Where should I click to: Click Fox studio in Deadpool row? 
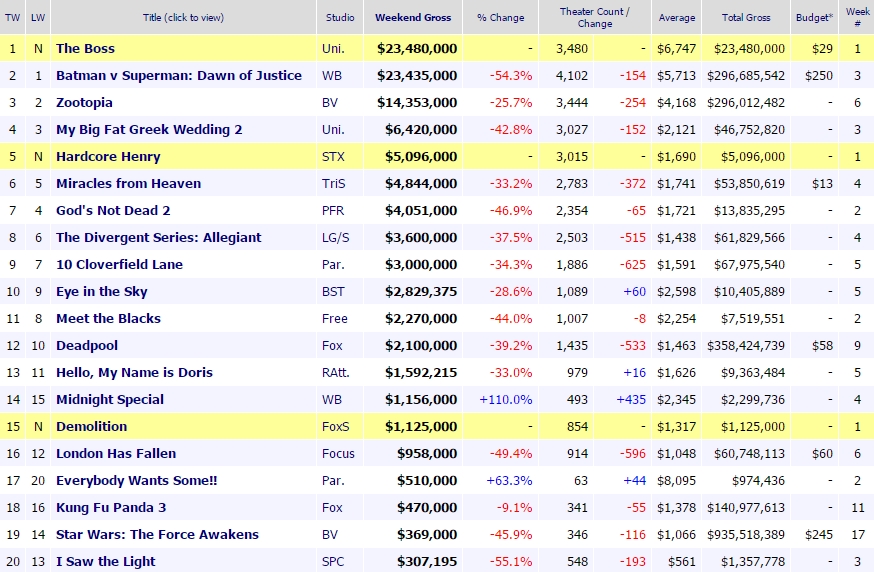click(x=332, y=346)
